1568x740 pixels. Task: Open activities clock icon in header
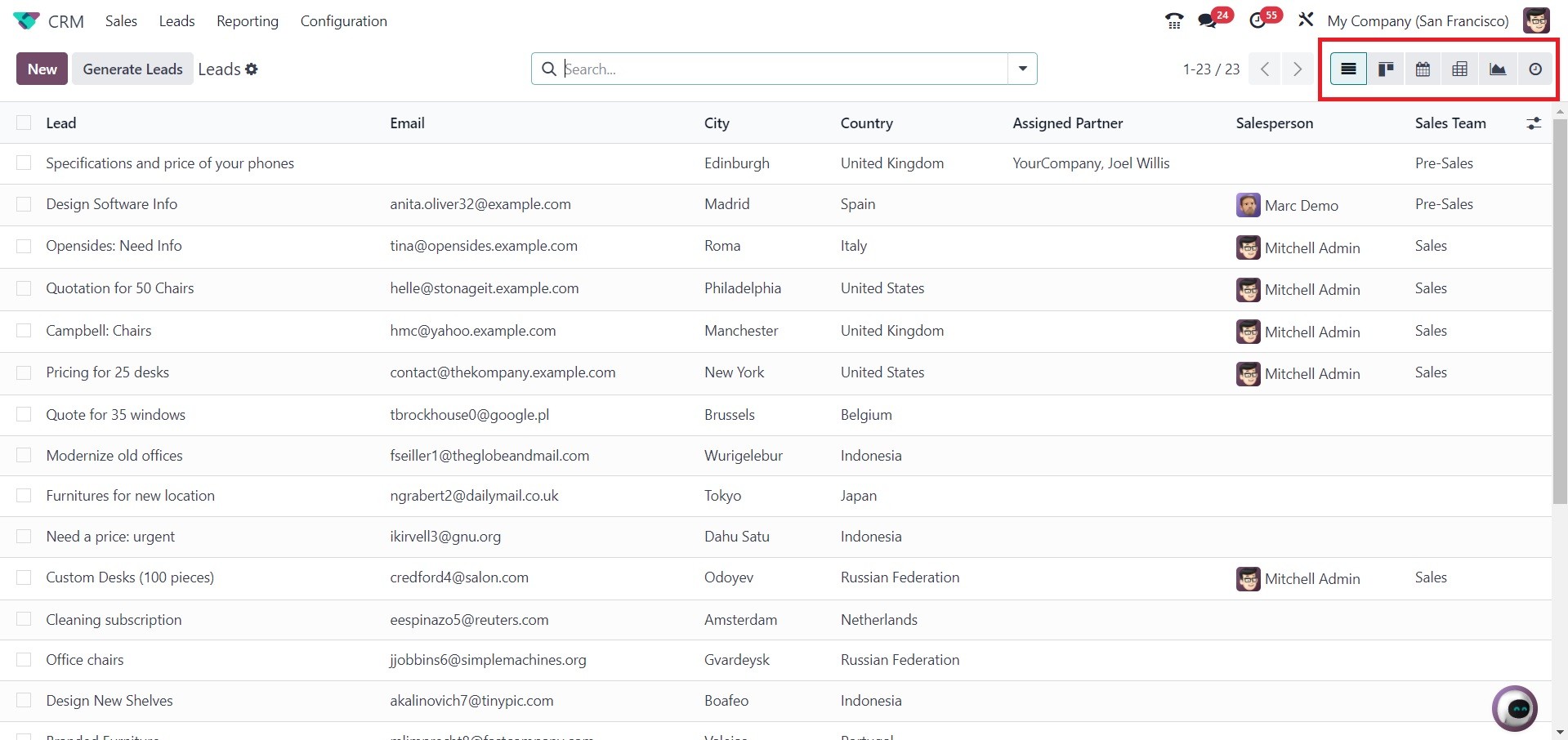(1258, 21)
